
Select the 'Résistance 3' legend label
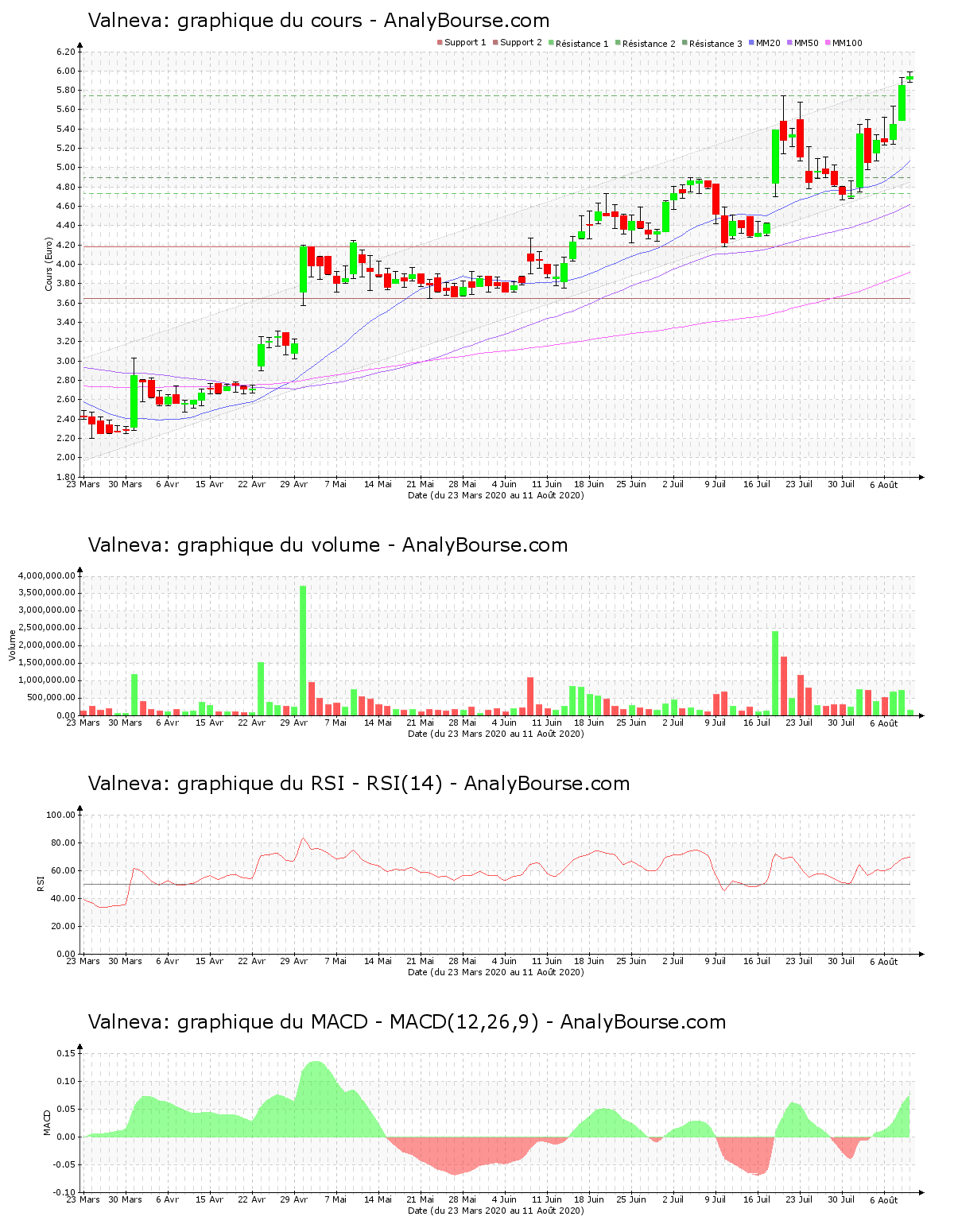tap(715, 43)
